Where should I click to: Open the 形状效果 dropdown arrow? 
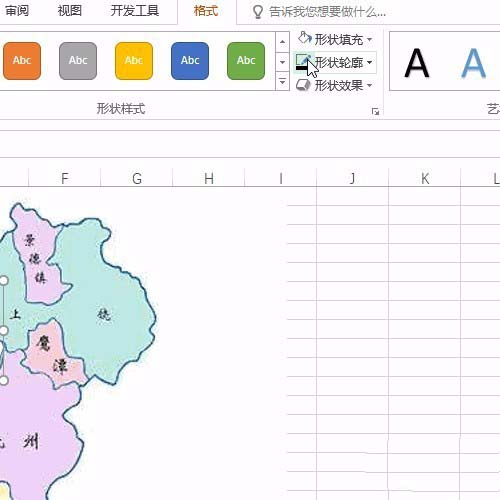369,85
